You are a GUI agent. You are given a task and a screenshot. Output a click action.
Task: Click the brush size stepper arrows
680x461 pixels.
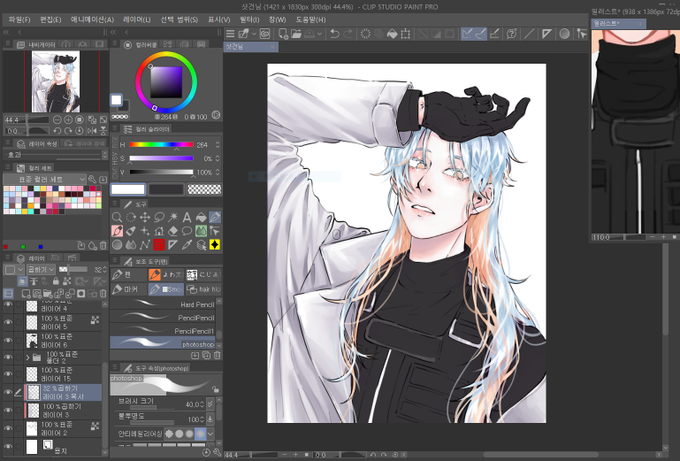202,404
